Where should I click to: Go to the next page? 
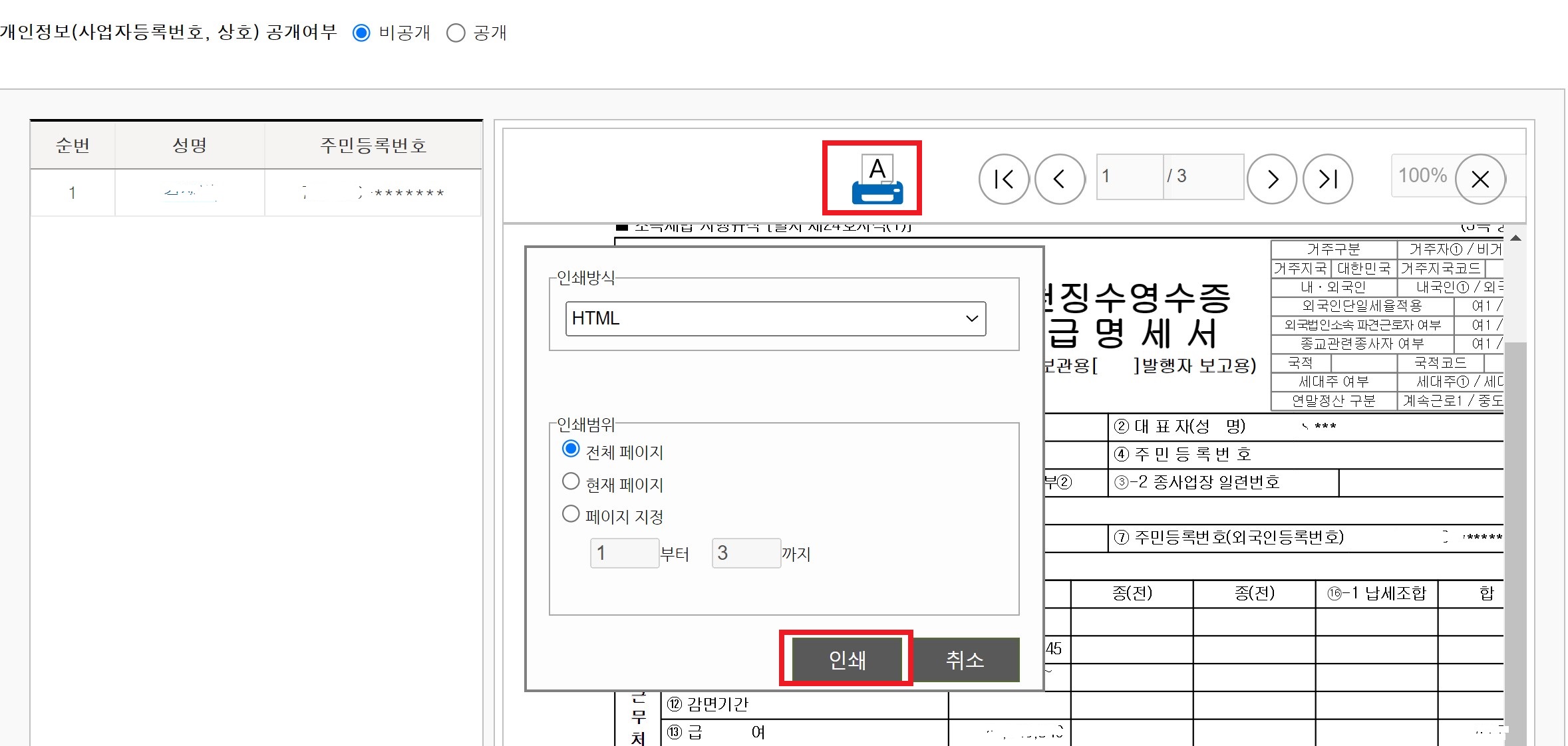pyautogui.click(x=1271, y=178)
